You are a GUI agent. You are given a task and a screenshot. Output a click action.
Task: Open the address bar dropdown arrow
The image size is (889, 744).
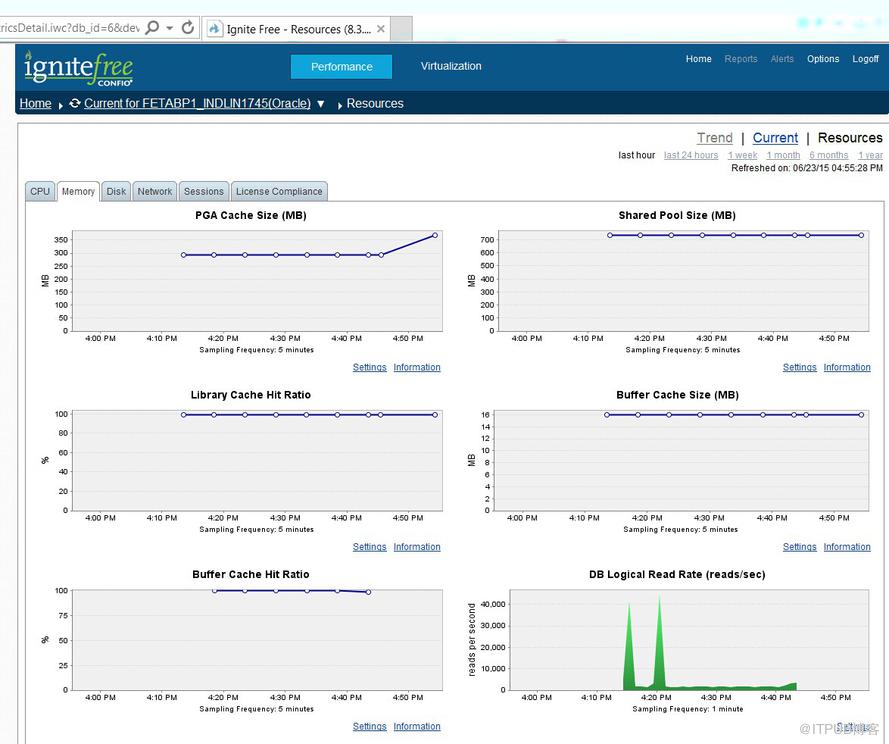point(170,28)
